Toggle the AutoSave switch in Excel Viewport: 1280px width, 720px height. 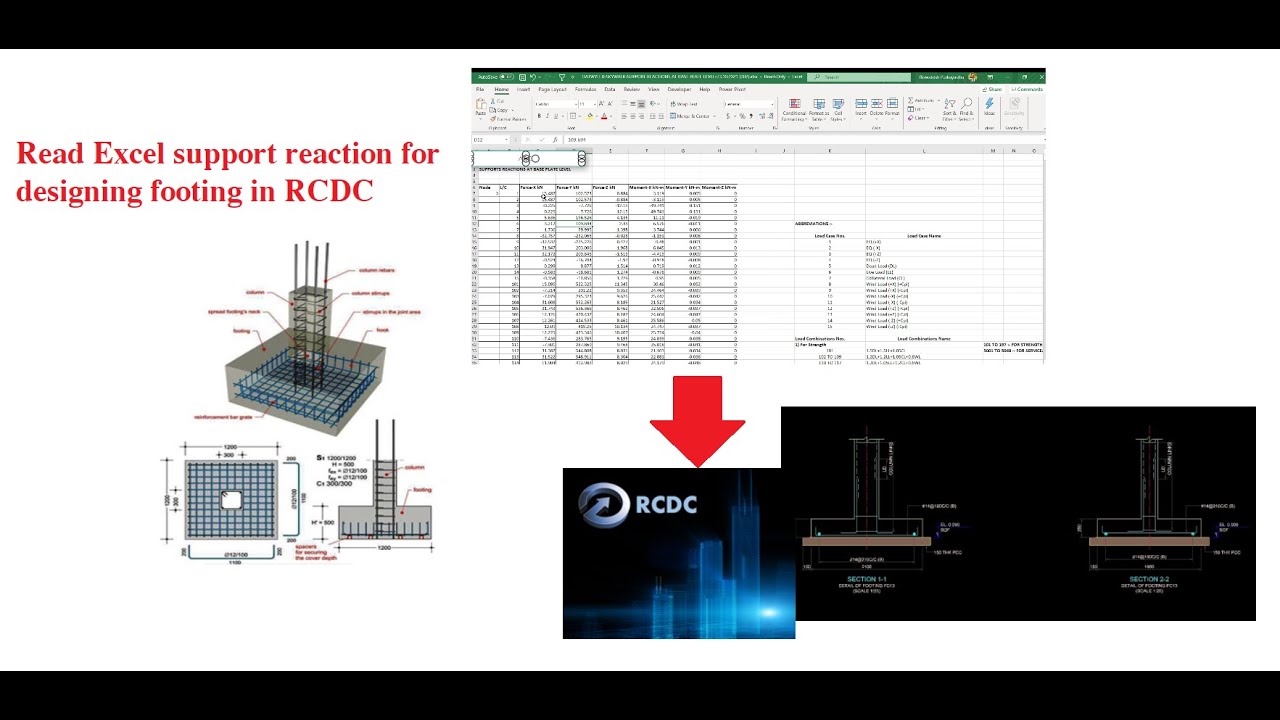507,77
